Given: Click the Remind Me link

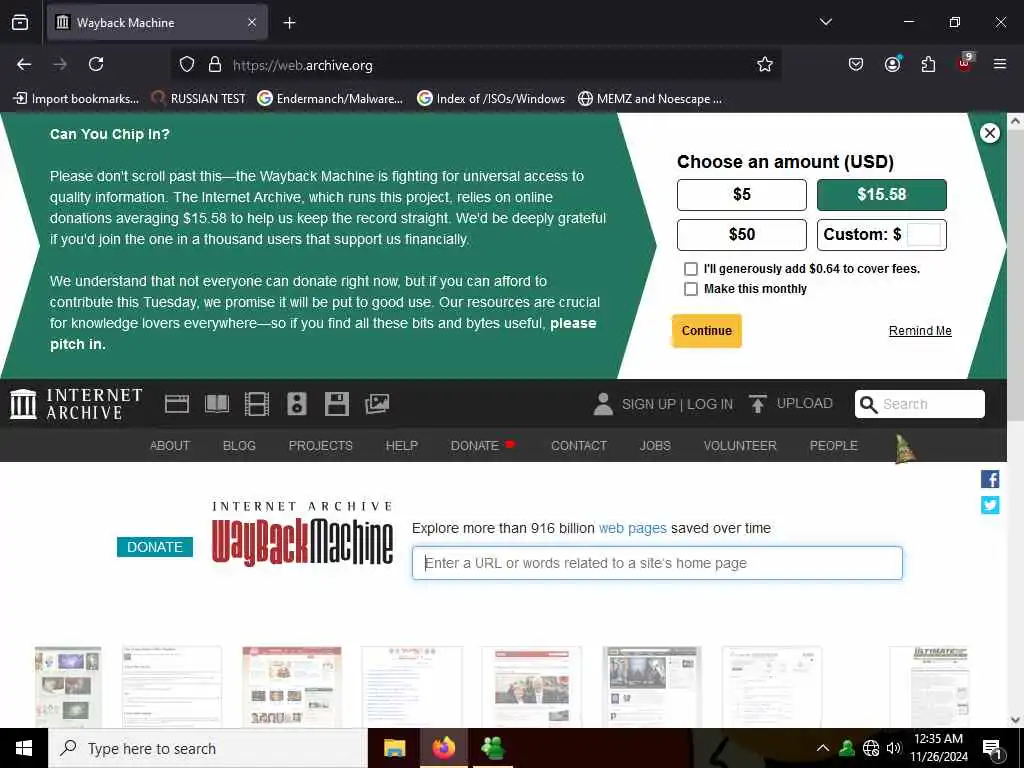Looking at the screenshot, I should (x=920, y=330).
